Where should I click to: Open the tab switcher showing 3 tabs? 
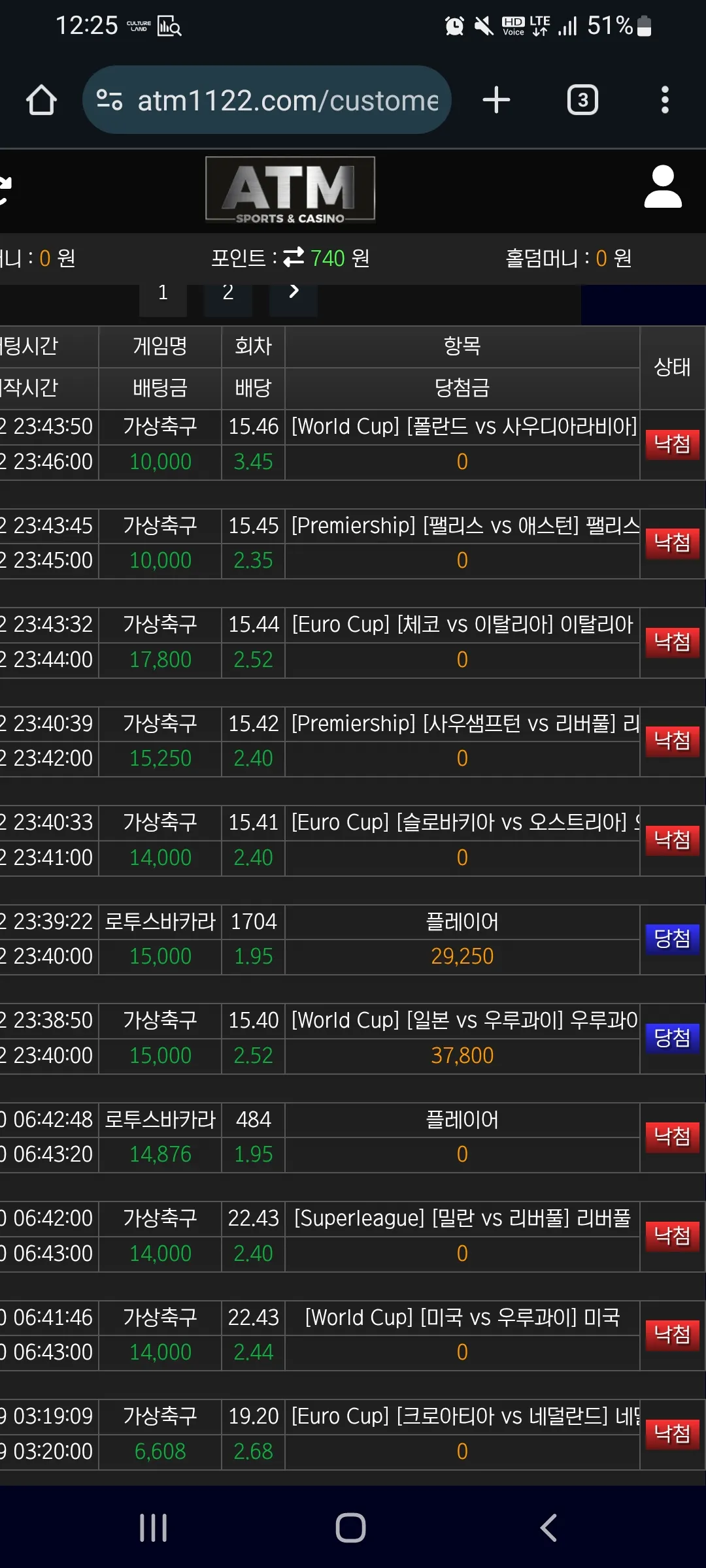pos(582,100)
